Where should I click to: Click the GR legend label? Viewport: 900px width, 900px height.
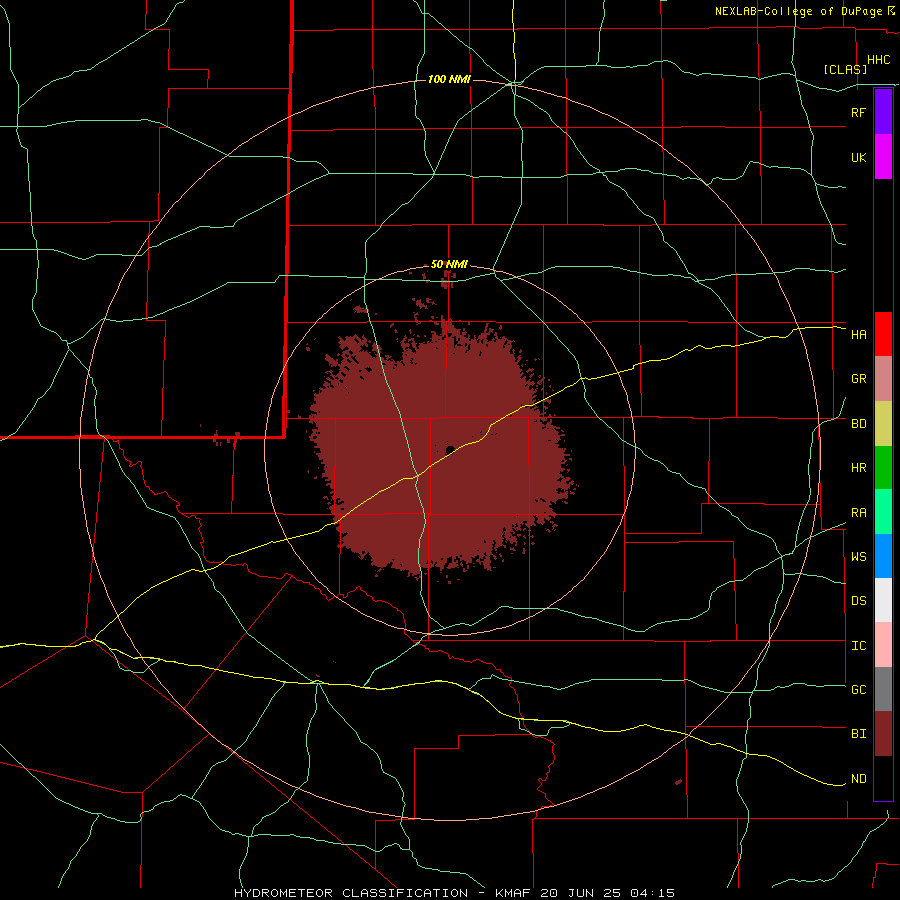[x=859, y=379]
